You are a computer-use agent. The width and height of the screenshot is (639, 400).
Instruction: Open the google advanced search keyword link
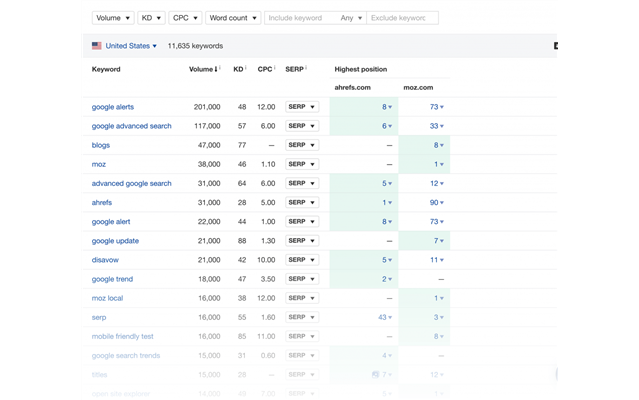pos(131,126)
